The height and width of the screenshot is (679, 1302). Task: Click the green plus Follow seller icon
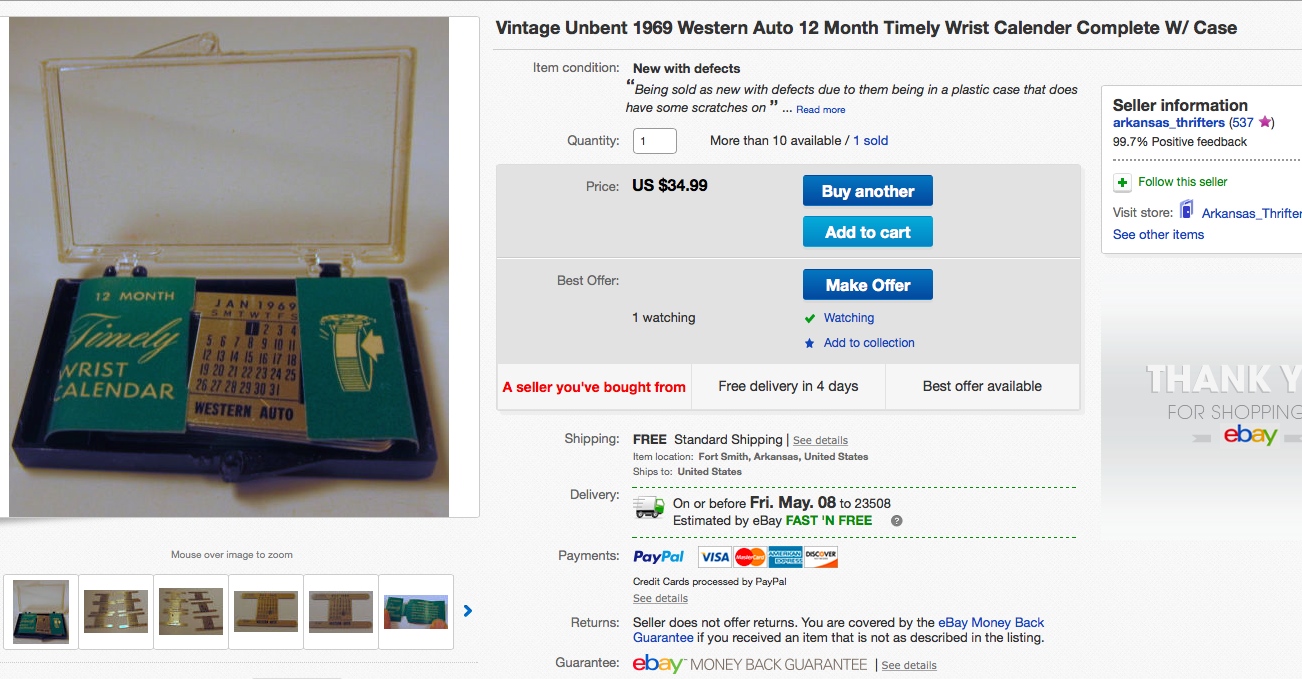click(x=1123, y=182)
